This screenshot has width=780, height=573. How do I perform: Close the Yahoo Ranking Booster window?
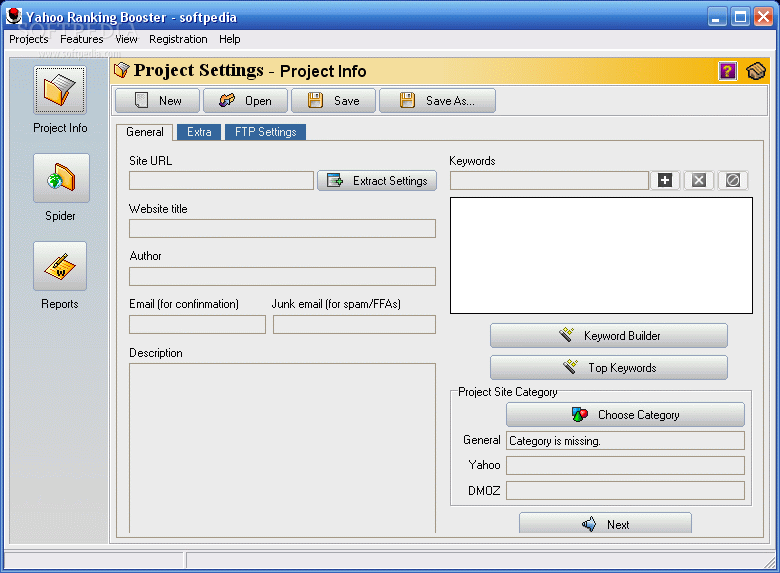764,17
